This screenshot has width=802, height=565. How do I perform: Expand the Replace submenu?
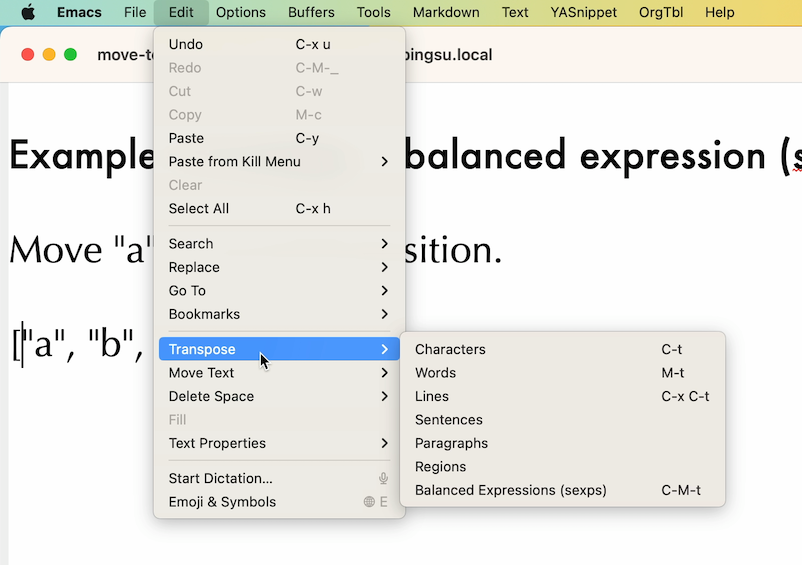pyautogui.click(x=279, y=267)
